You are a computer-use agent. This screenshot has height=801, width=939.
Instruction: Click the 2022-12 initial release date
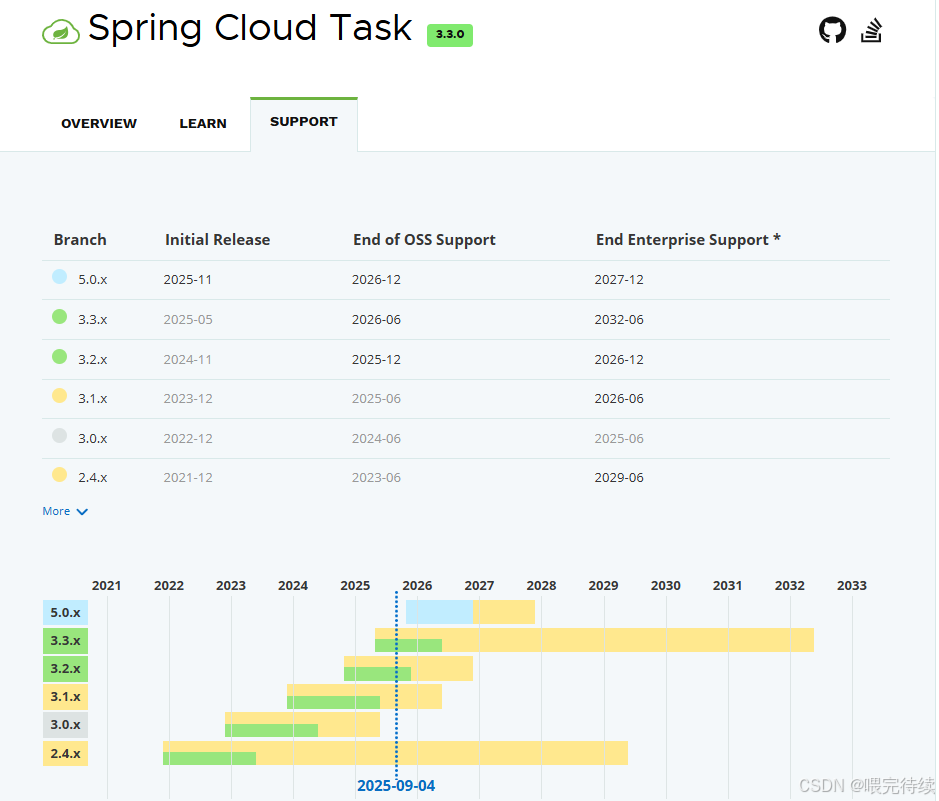tap(188, 439)
